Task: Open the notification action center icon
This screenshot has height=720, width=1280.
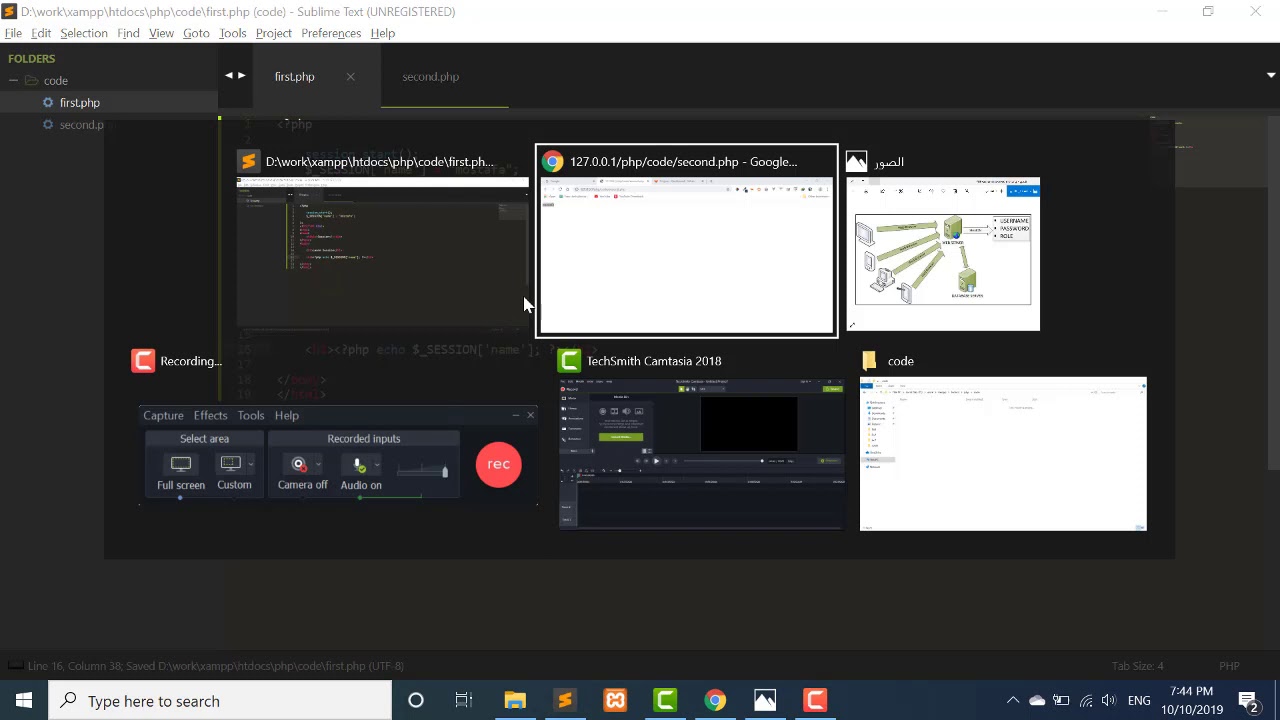Action: 1248,701
